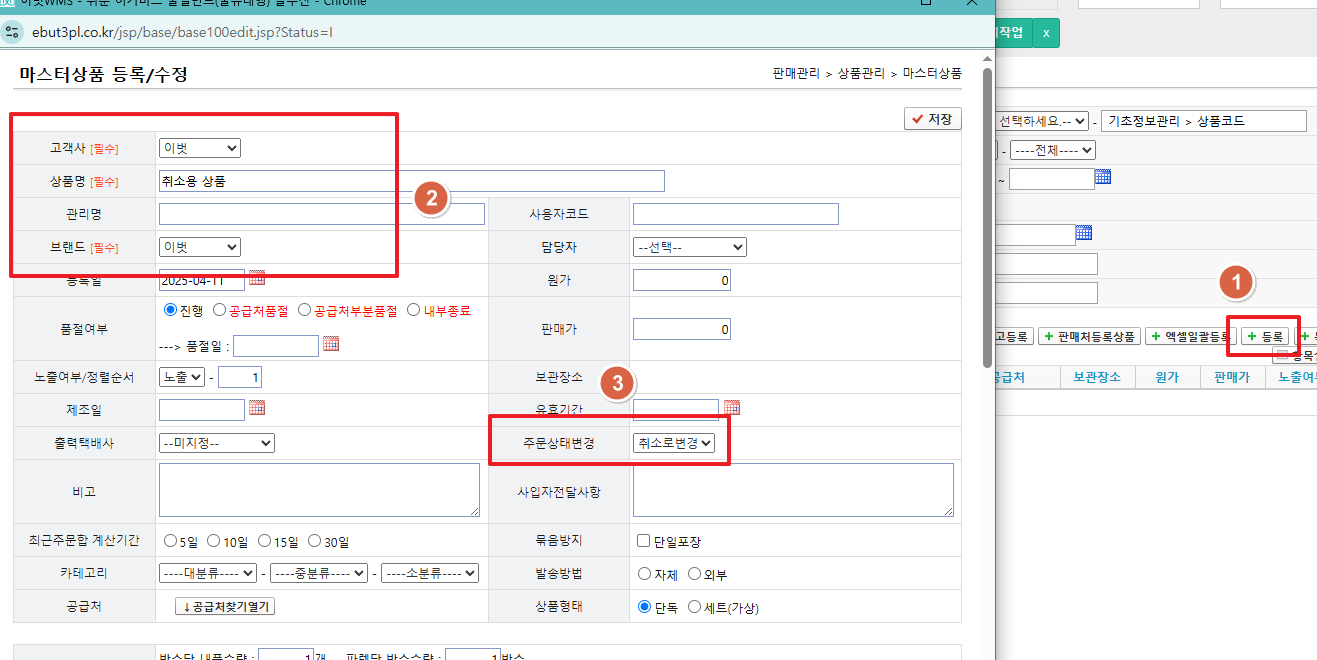Viewport: 1317px width, 660px height.
Task: Select the 5일 radio button
Action: click(170, 541)
